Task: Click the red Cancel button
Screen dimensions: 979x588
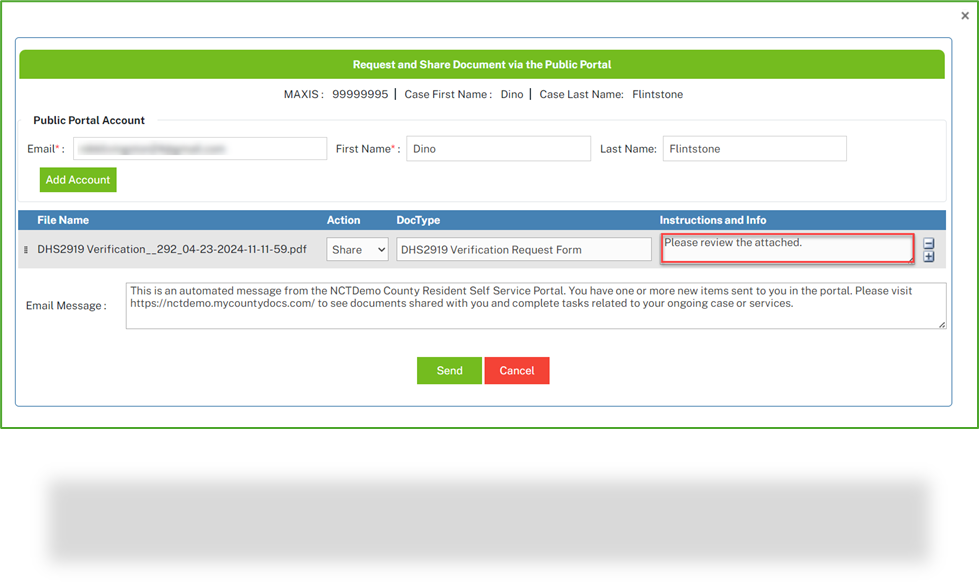Action: 517,370
